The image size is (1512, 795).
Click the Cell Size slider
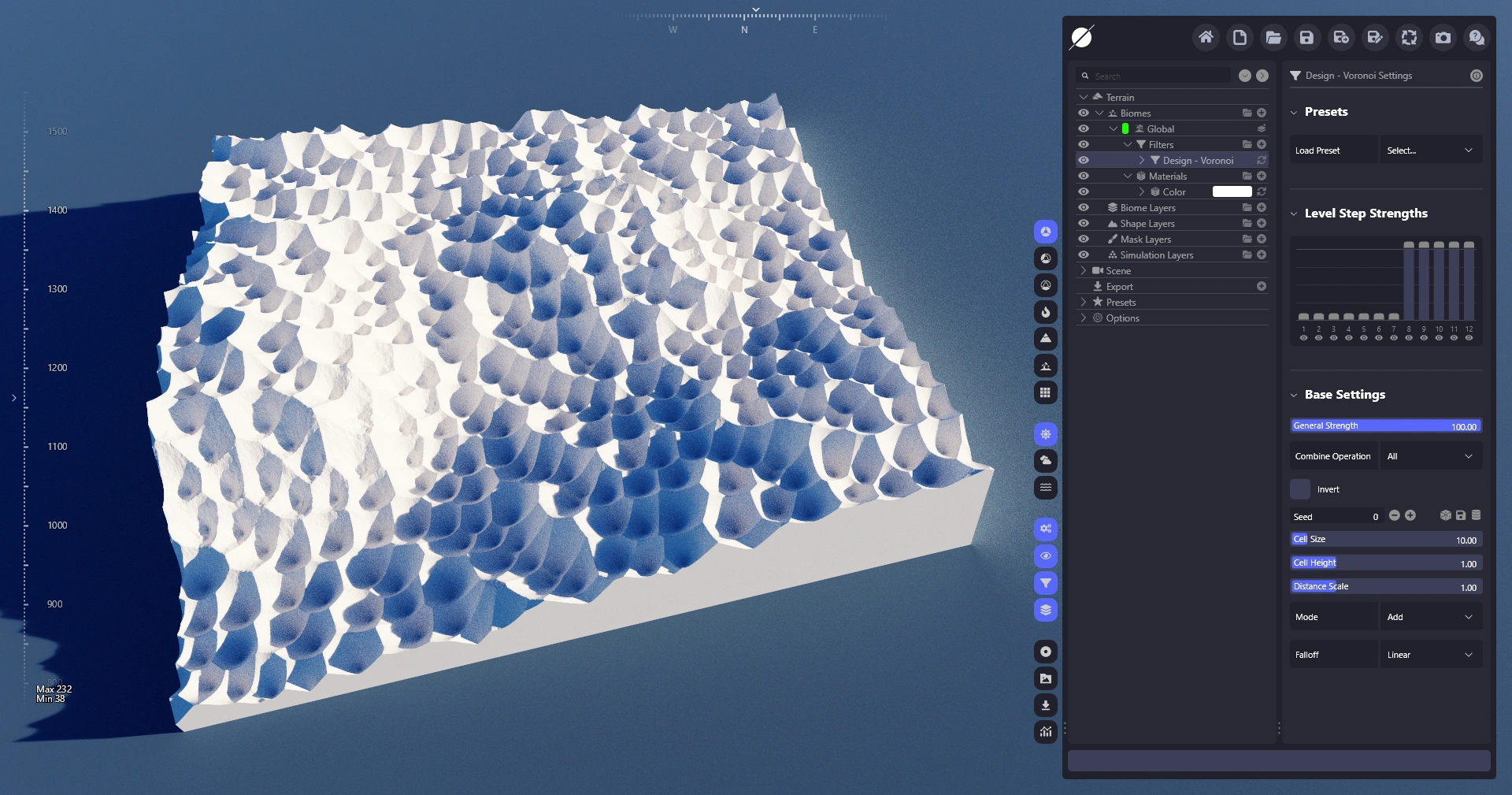pos(1386,540)
